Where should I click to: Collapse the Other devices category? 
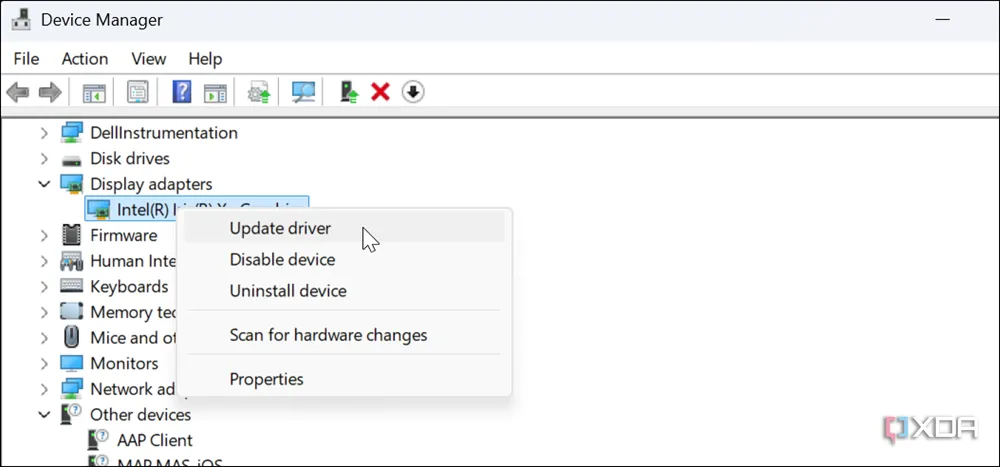(x=44, y=414)
